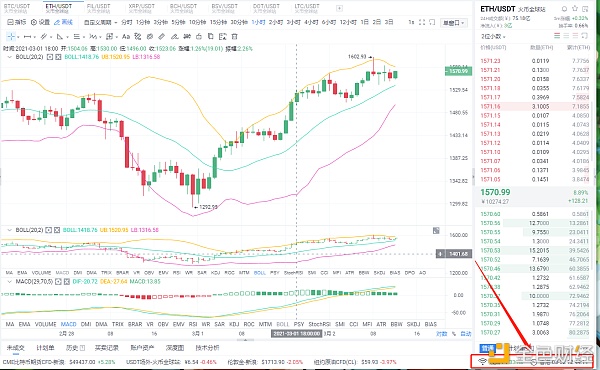The width and height of the screenshot is (600, 370).
Task: Enable VOLUME in the MACD pane indicator row
Action: tap(46, 324)
